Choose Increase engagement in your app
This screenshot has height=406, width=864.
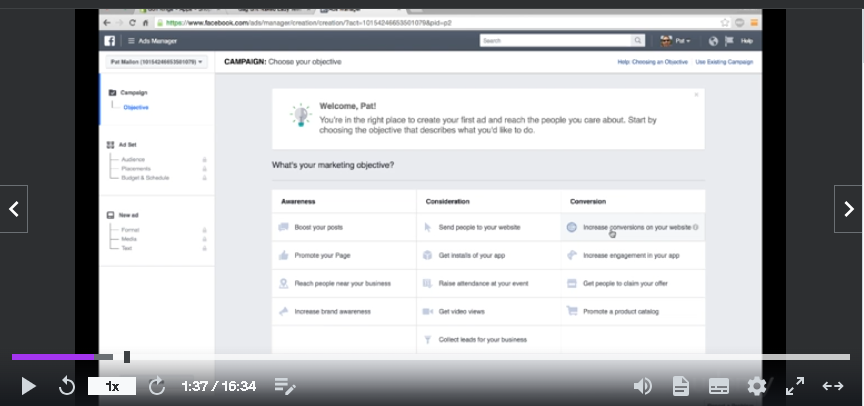(633, 255)
